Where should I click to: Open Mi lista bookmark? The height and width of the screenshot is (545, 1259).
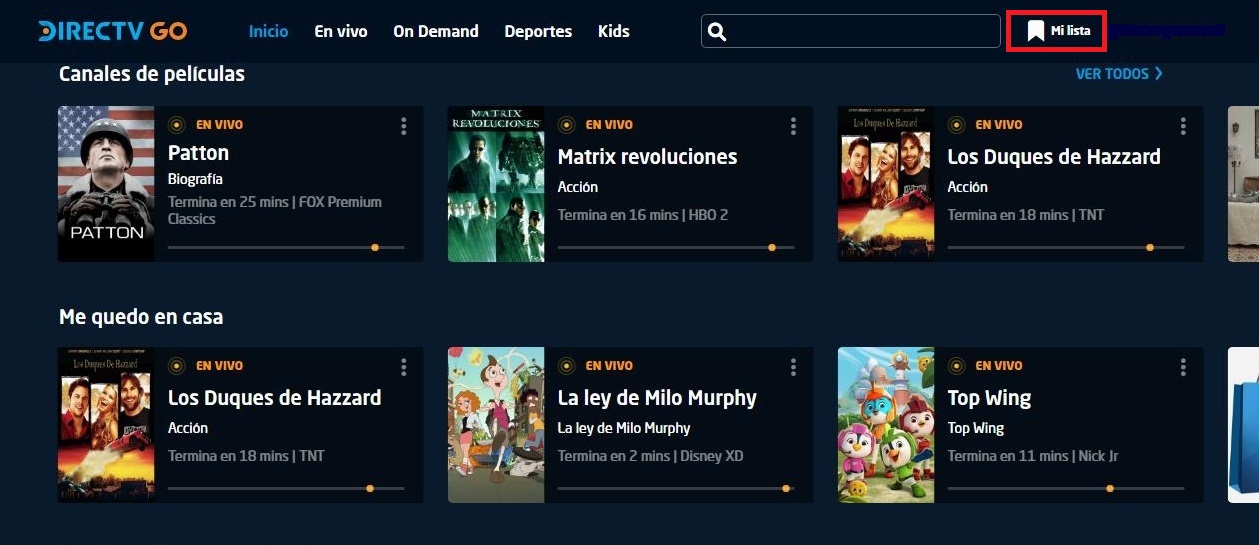(x=1058, y=31)
